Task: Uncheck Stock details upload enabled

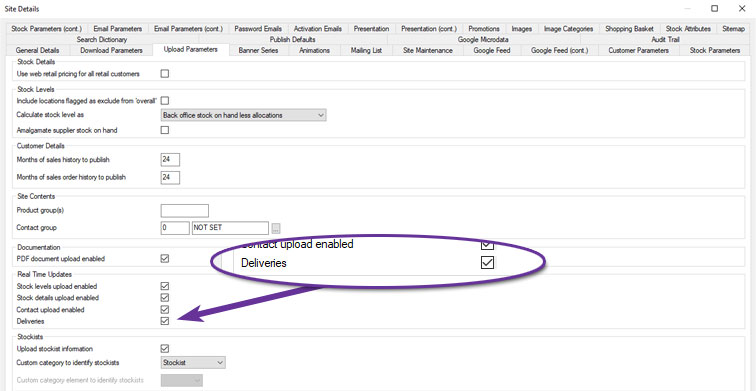Action: pyautogui.click(x=165, y=298)
